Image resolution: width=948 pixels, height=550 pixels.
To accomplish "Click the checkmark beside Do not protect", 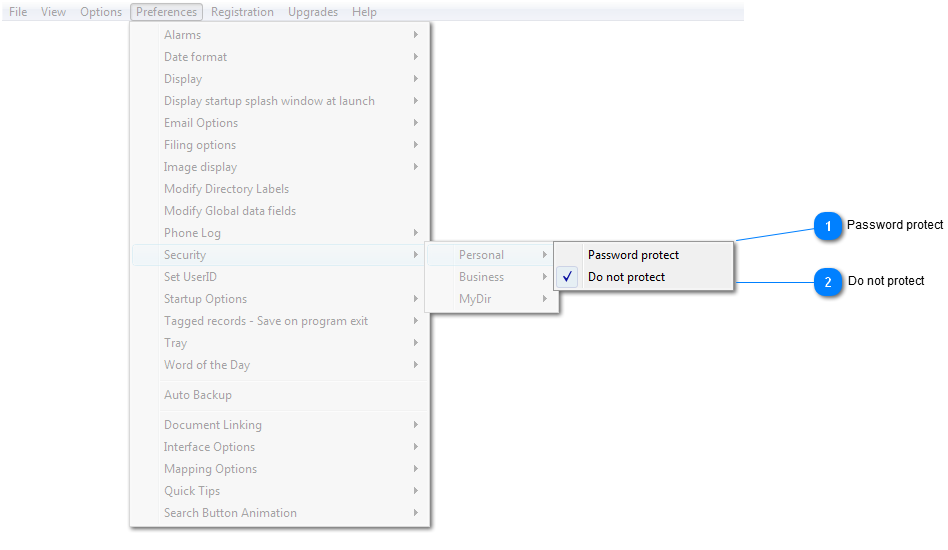I will coord(567,277).
